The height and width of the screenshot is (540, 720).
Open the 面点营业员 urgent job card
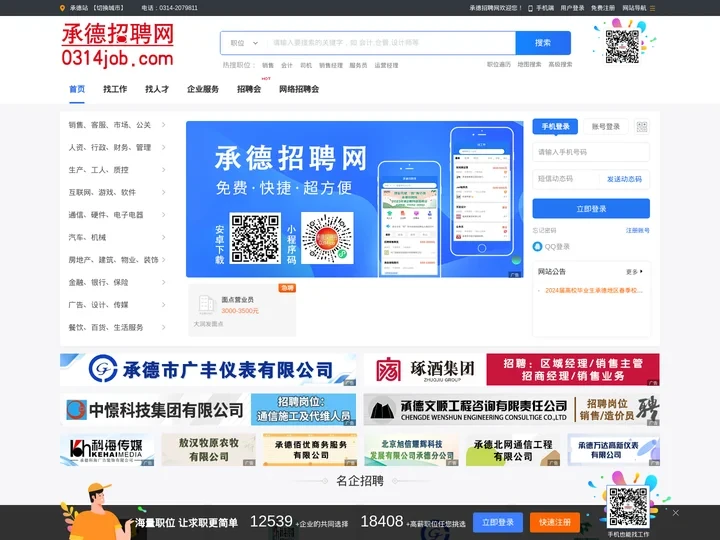click(x=242, y=310)
